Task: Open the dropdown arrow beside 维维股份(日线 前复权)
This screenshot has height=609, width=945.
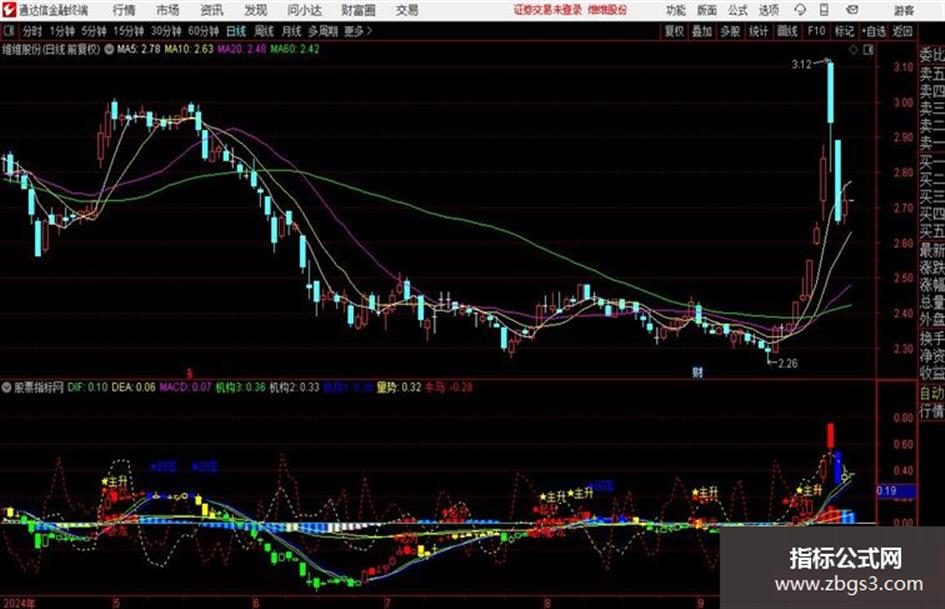Action: click(109, 49)
